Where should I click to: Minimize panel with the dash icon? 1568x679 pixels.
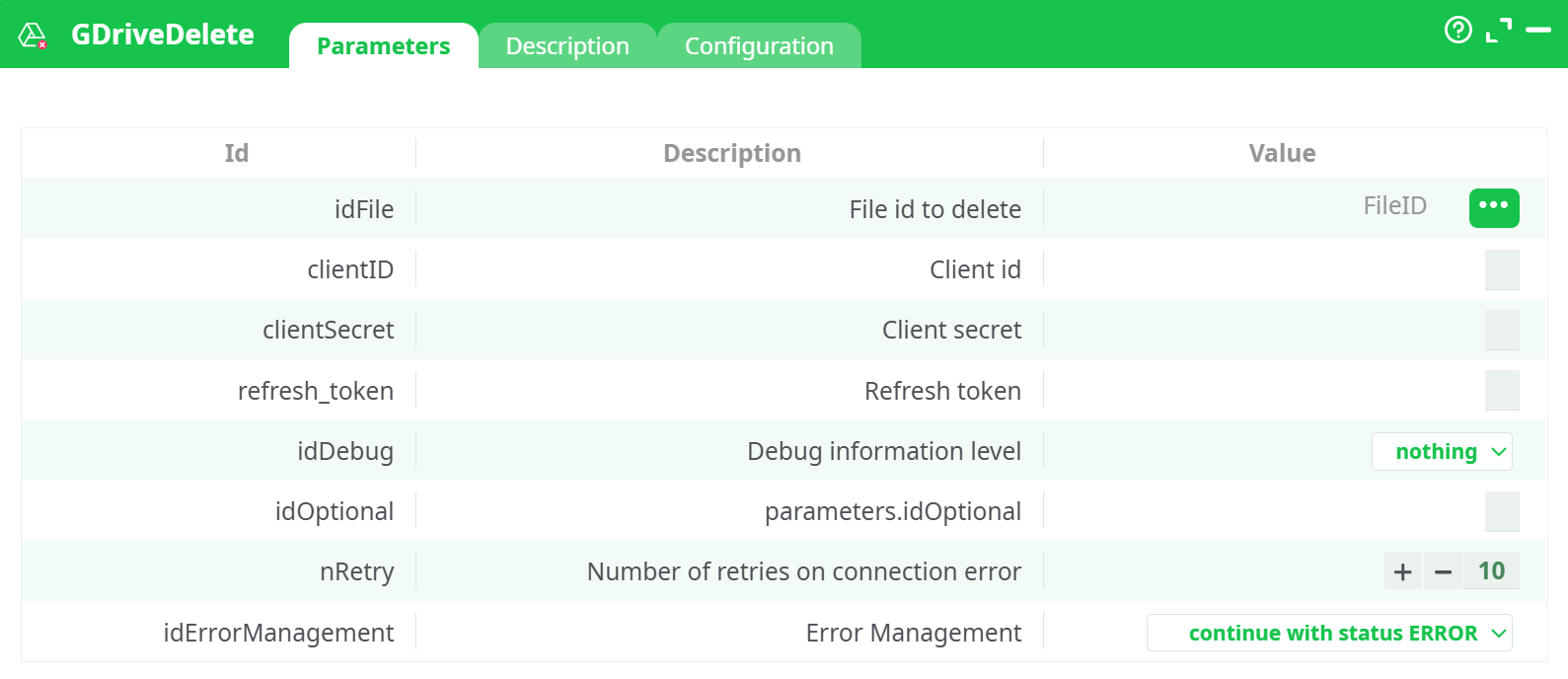click(x=1538, y=31)
